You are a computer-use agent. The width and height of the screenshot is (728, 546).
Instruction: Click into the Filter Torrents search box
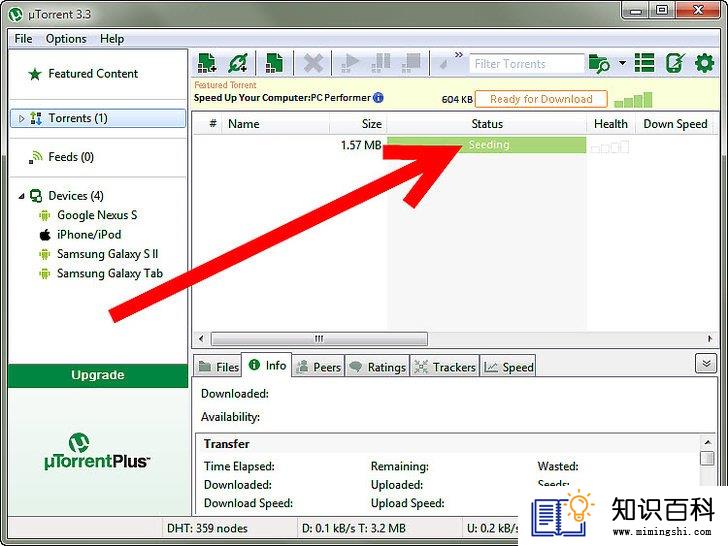pos(526,64)
